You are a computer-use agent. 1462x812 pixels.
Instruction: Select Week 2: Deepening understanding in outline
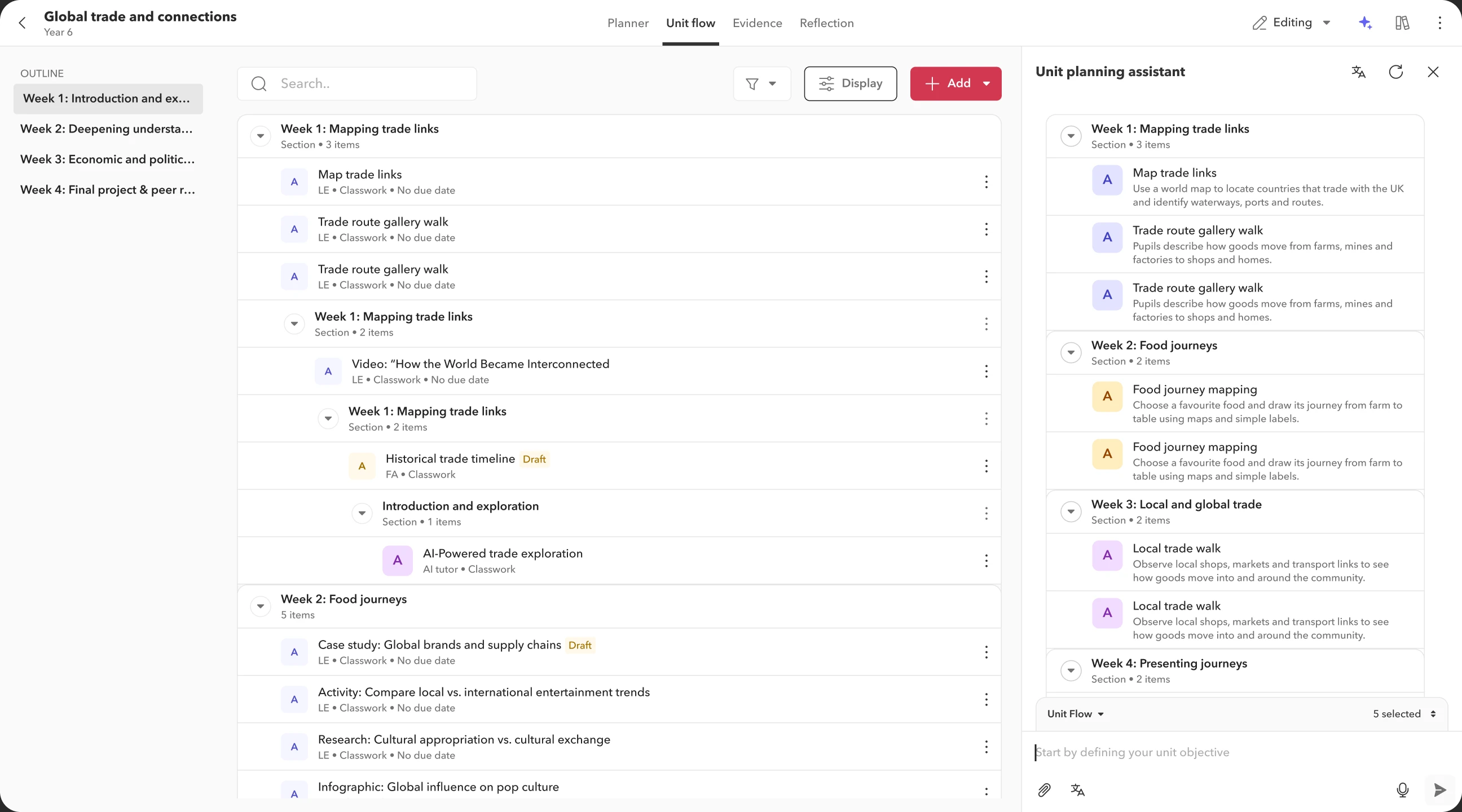[x=108, y=129]
